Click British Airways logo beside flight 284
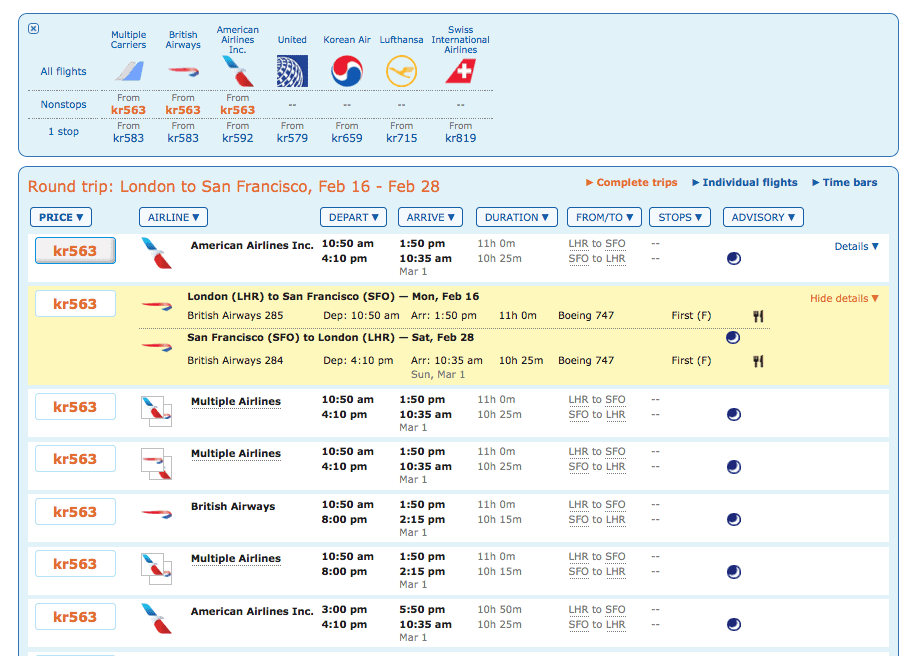 click(157, 347)
